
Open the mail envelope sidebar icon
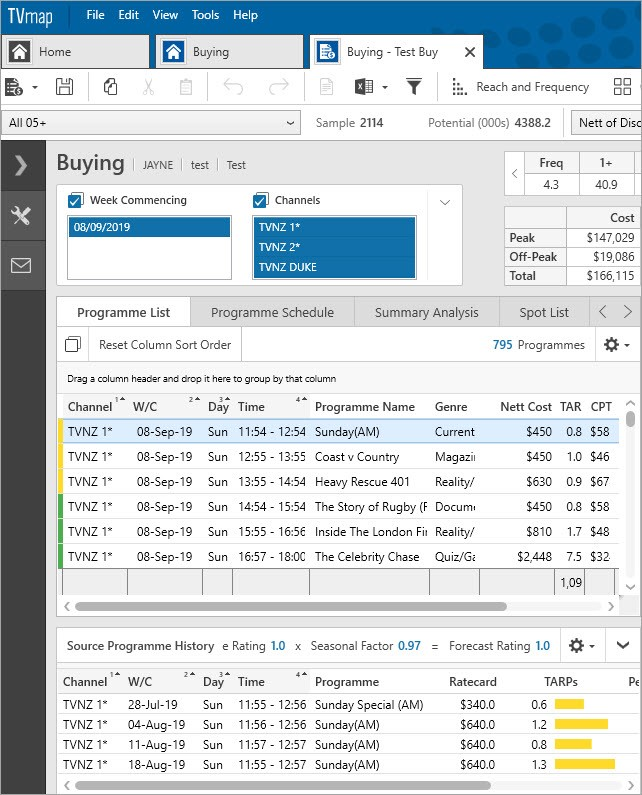(x=21, y=265)
